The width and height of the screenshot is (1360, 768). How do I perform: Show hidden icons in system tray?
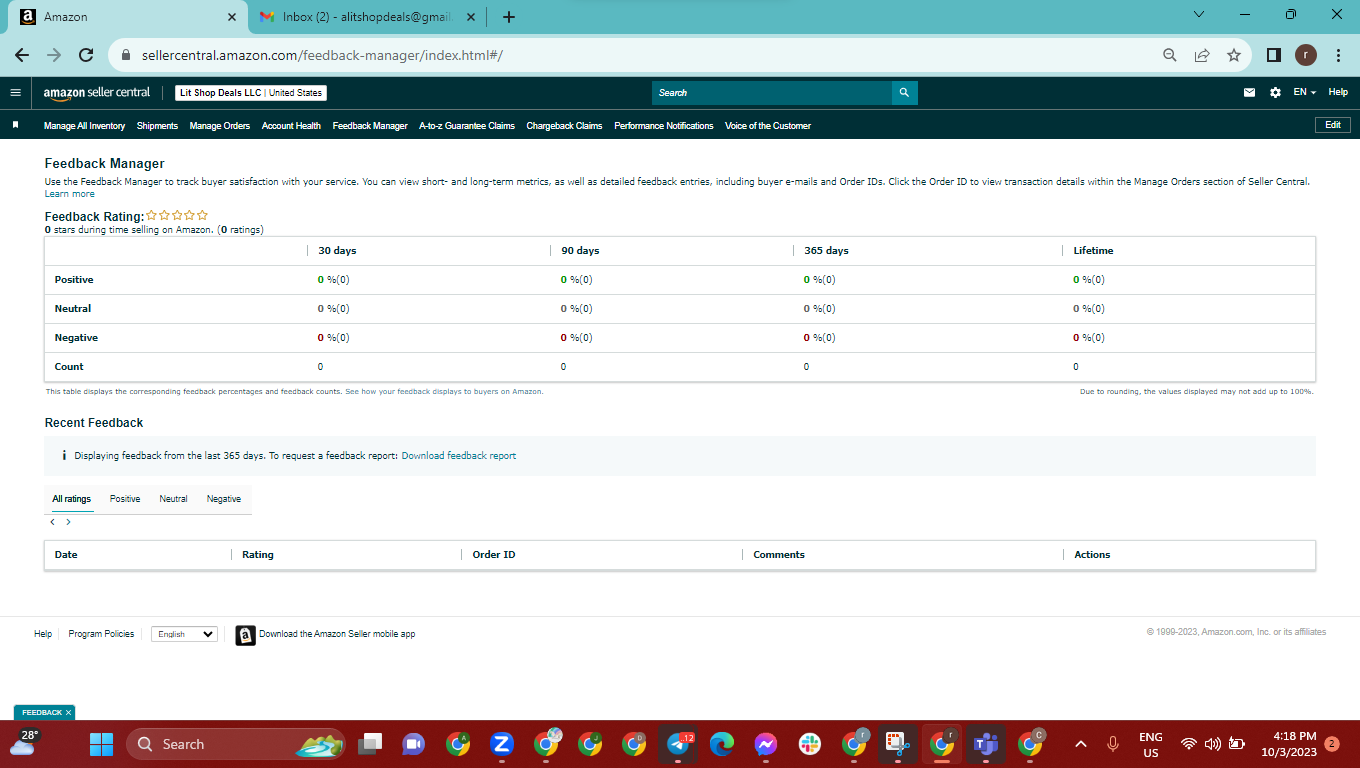point(1080,744)
